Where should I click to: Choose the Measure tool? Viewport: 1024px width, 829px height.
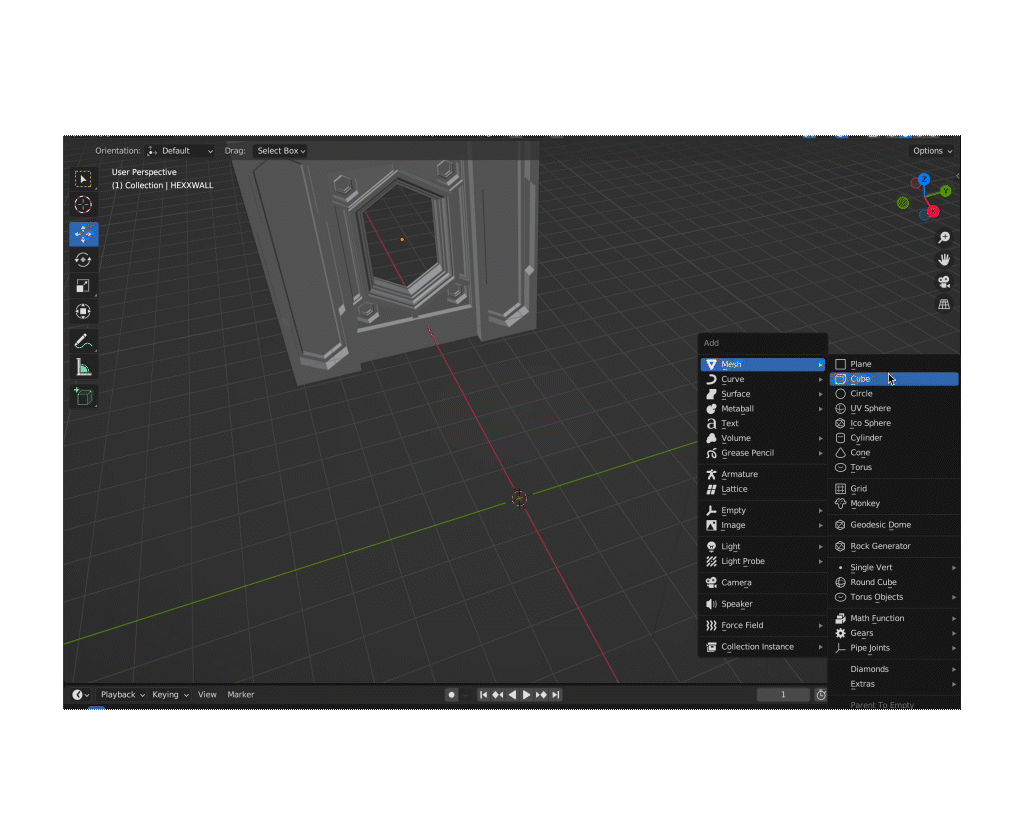84,367
